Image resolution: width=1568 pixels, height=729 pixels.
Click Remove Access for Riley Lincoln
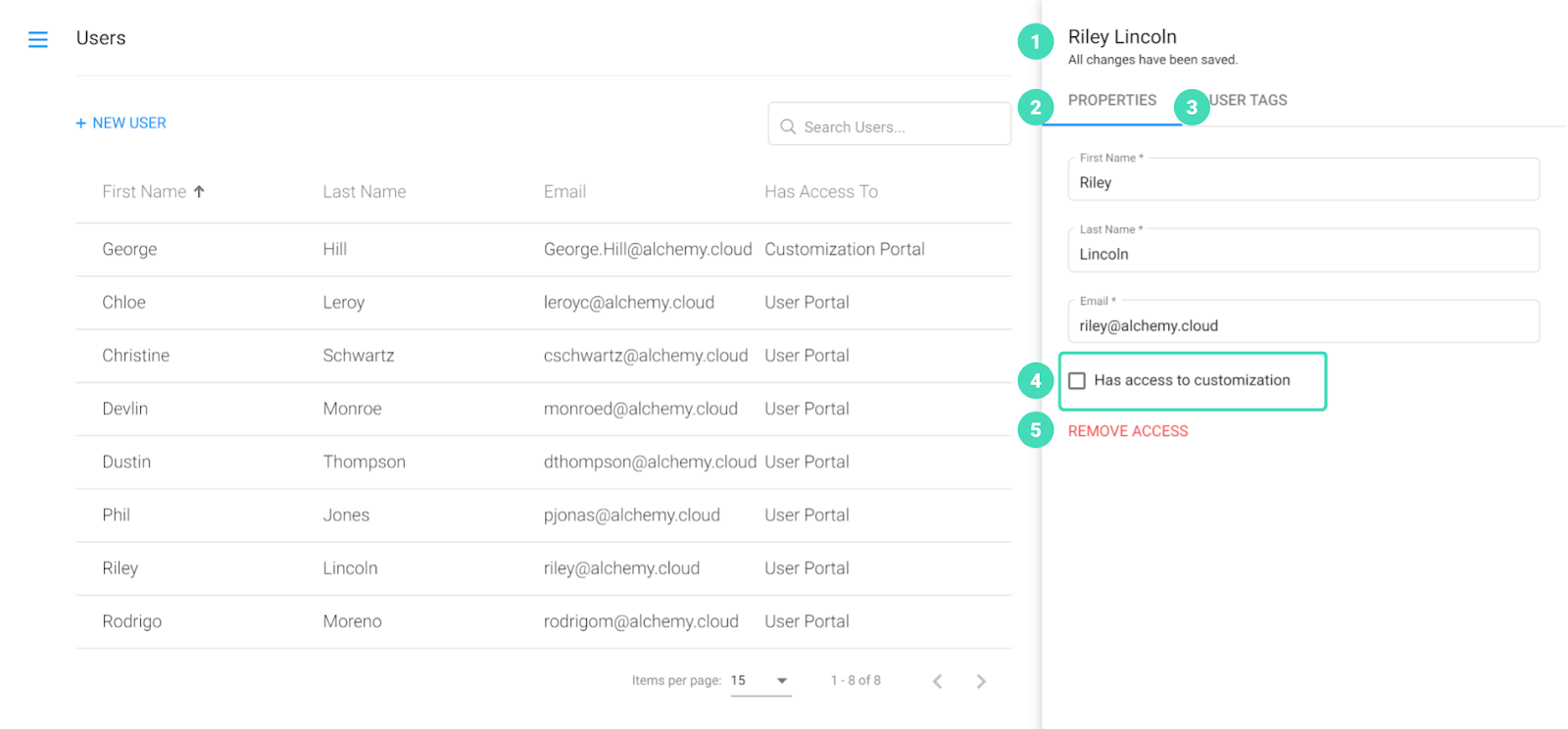point(1128,431)
